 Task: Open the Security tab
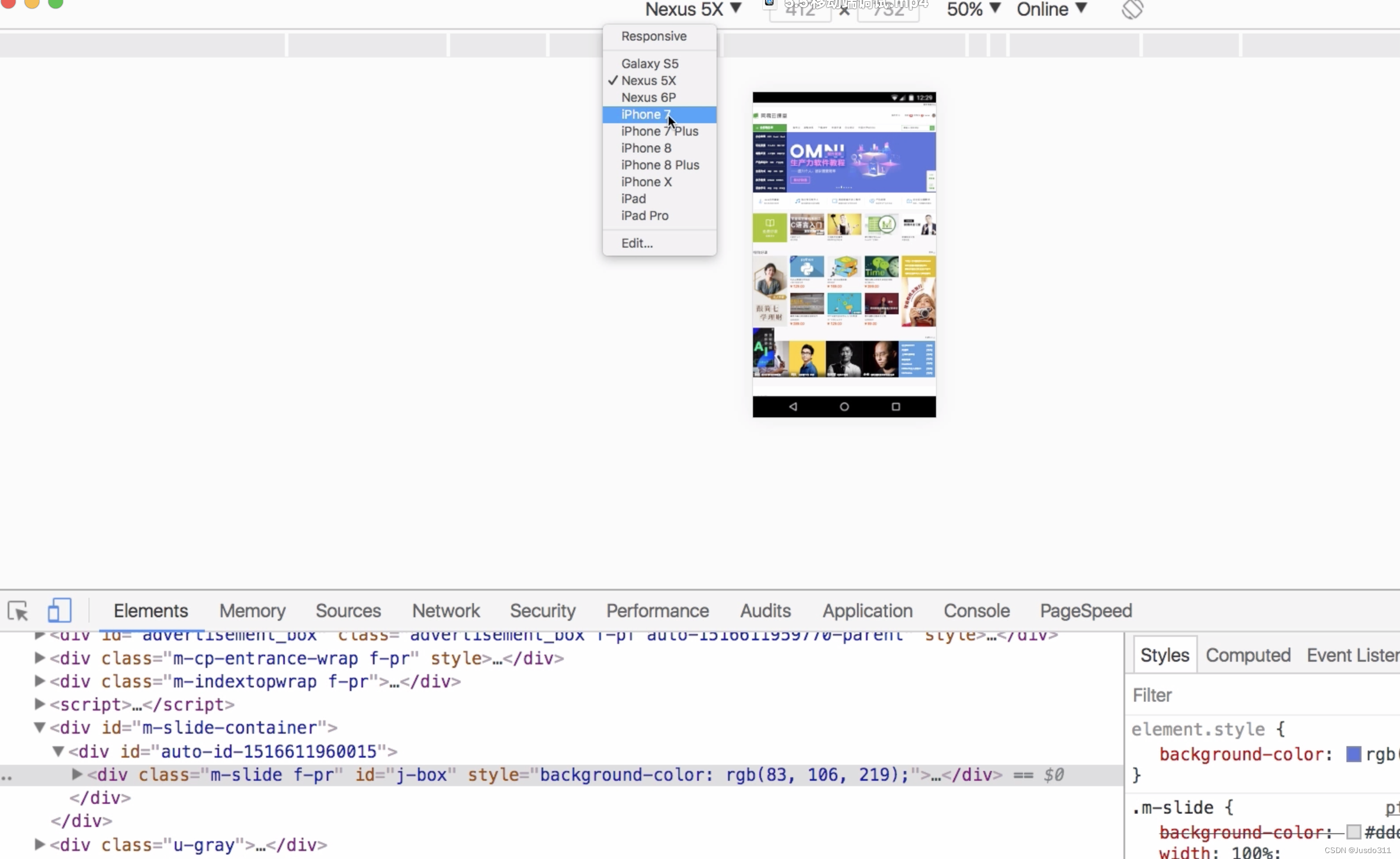(x=543, y=611)
